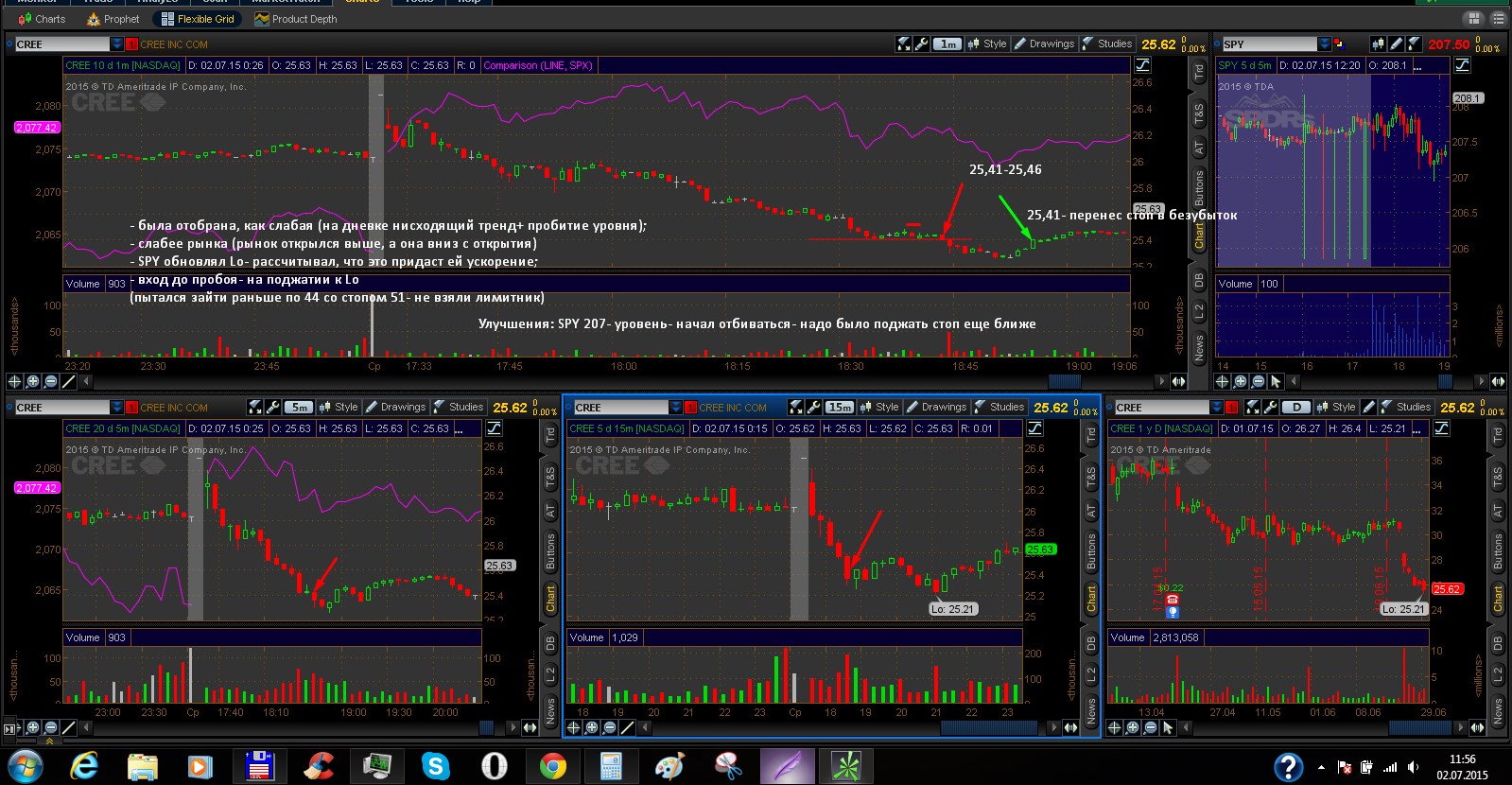
Task: Toggle horizontal expand arrows under the 15m chart
Action: tap(1070, 727)
